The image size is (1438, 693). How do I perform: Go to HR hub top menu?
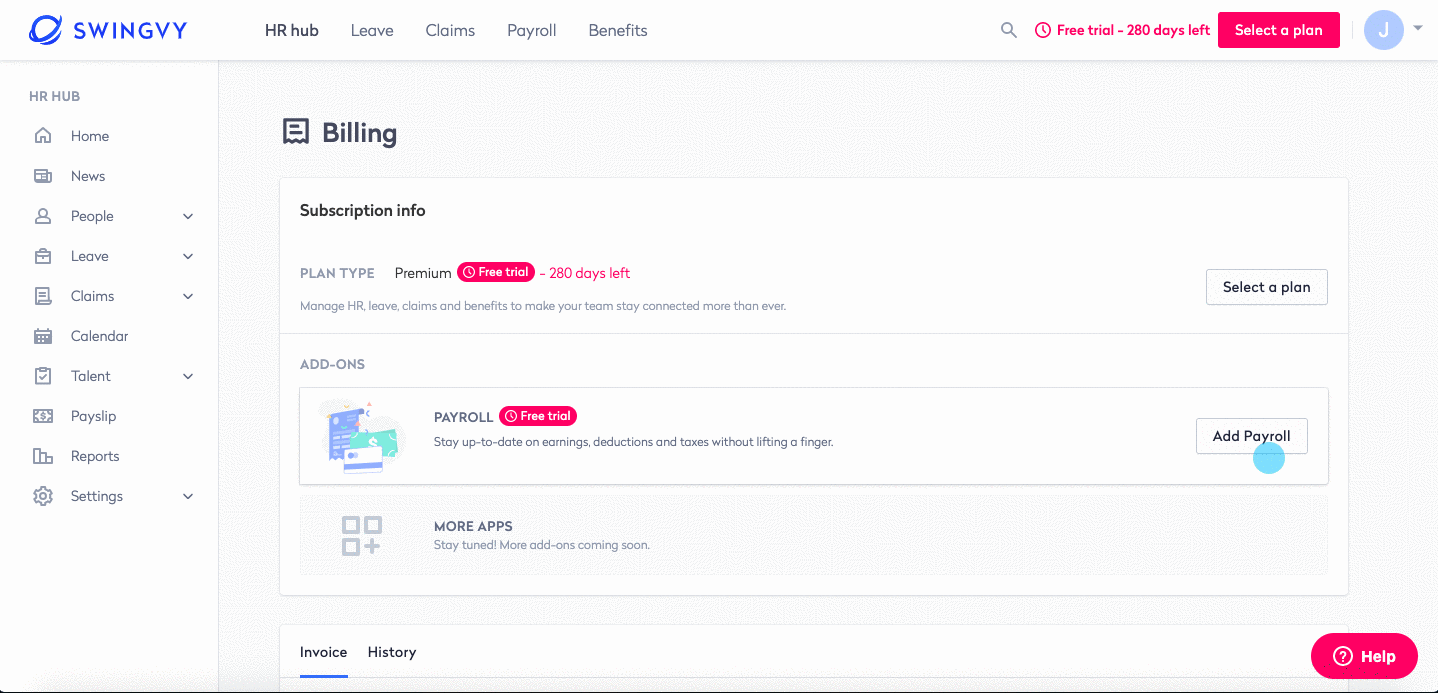(x=292, y=30)
